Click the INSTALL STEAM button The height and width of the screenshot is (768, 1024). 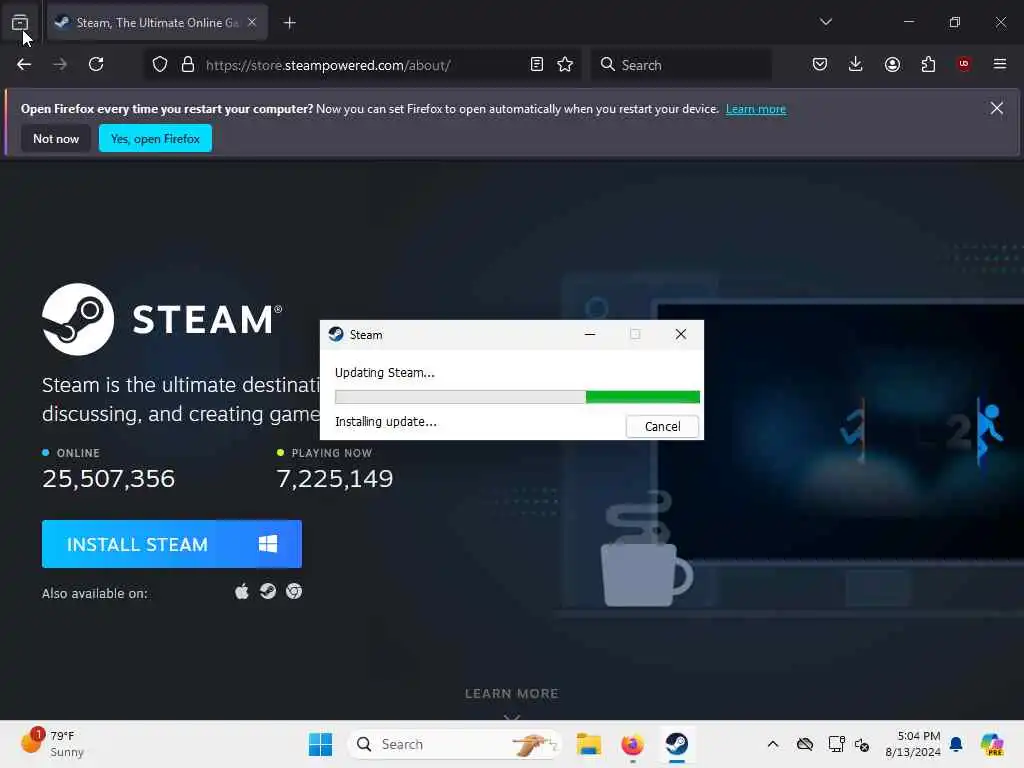172,544
